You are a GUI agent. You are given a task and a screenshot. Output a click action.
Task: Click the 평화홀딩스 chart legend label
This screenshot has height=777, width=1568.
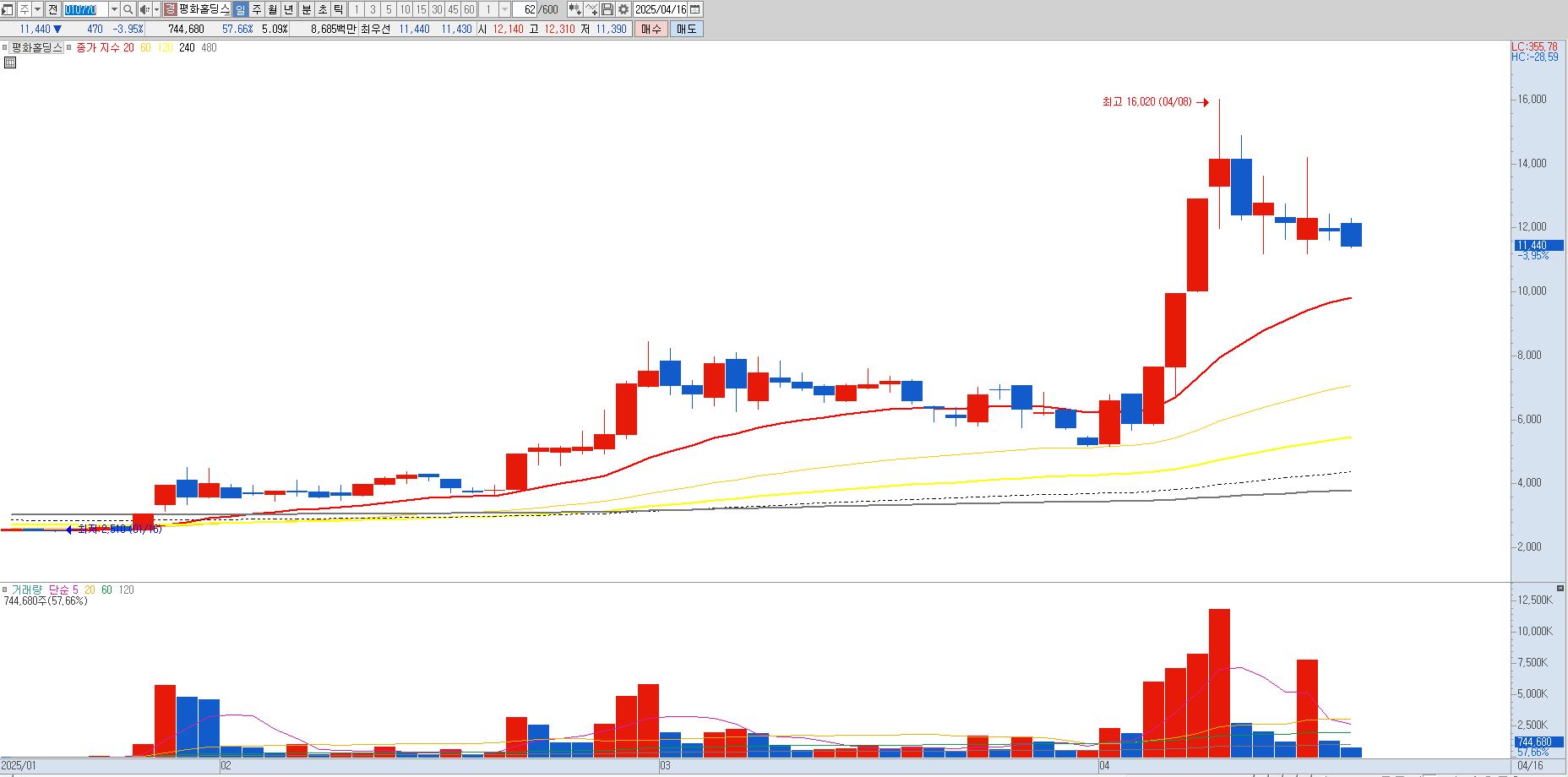37,48
